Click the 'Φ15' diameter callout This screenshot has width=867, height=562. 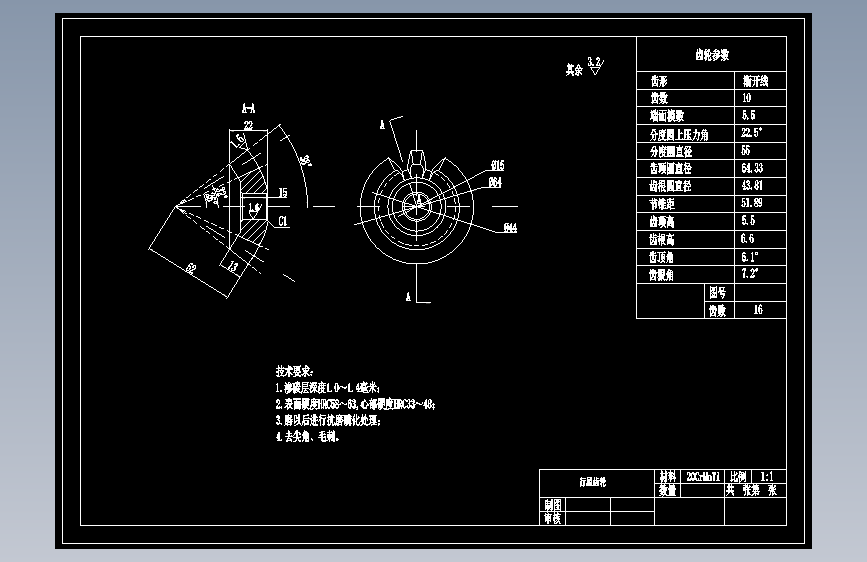pyautogui.click(x=498, y=165)
